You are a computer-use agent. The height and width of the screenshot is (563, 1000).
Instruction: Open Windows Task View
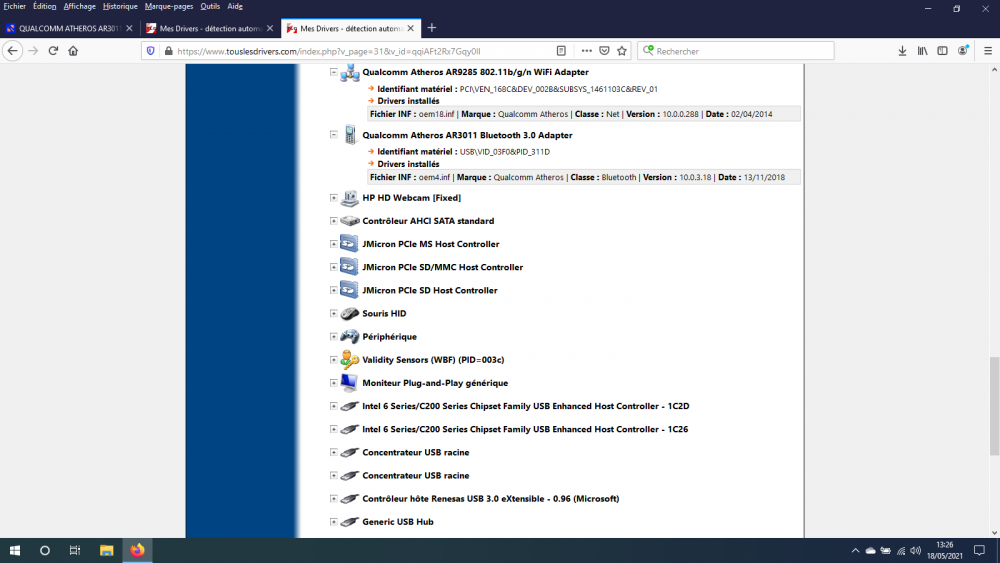[75, 550]
